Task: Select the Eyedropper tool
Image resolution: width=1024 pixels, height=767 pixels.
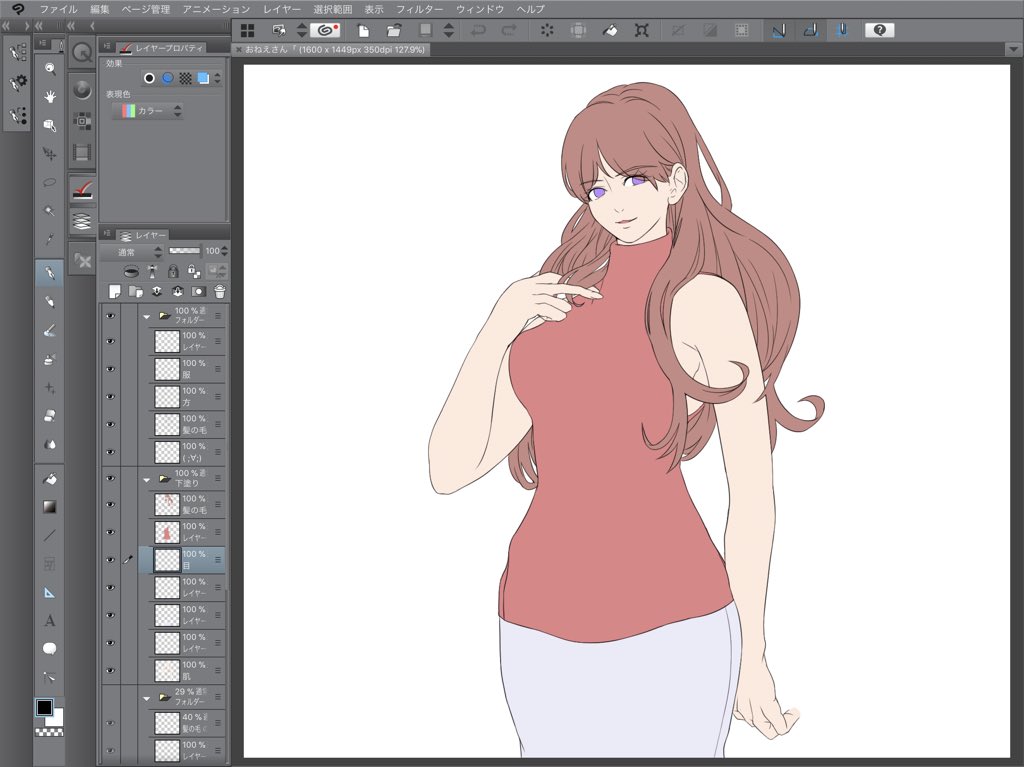Action: [x=50, y=240]
